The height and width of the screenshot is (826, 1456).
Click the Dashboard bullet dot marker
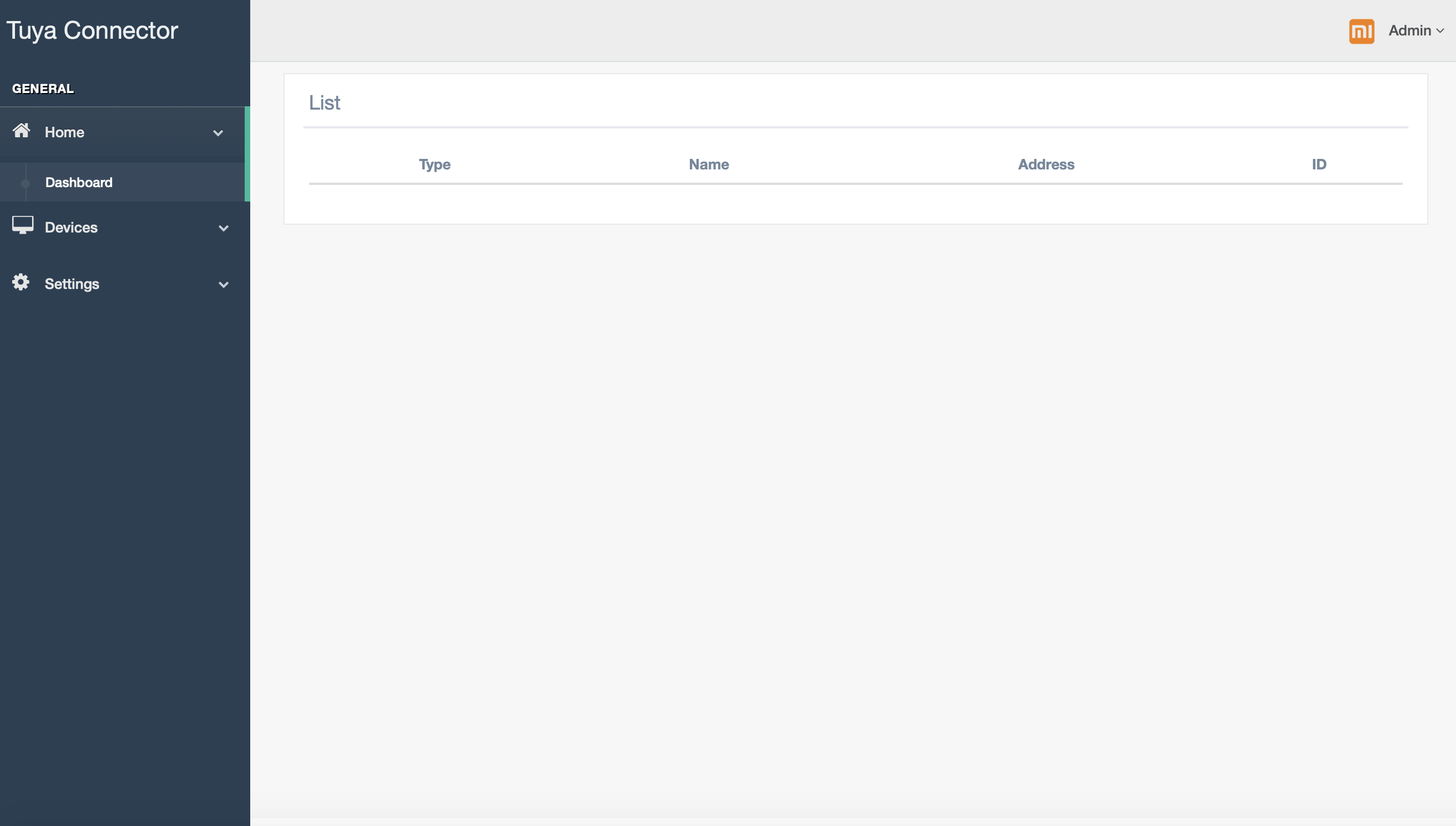25,183
